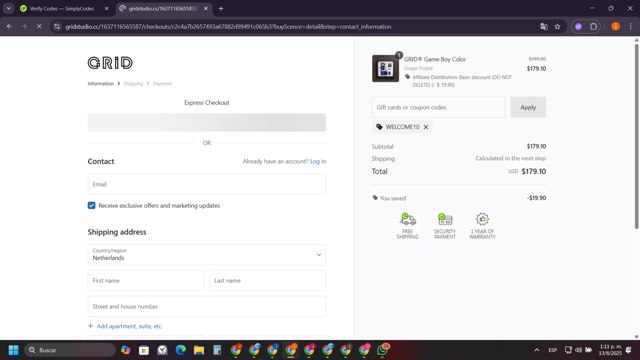Focus the First name field
The image size is (640, 360).
146,281
